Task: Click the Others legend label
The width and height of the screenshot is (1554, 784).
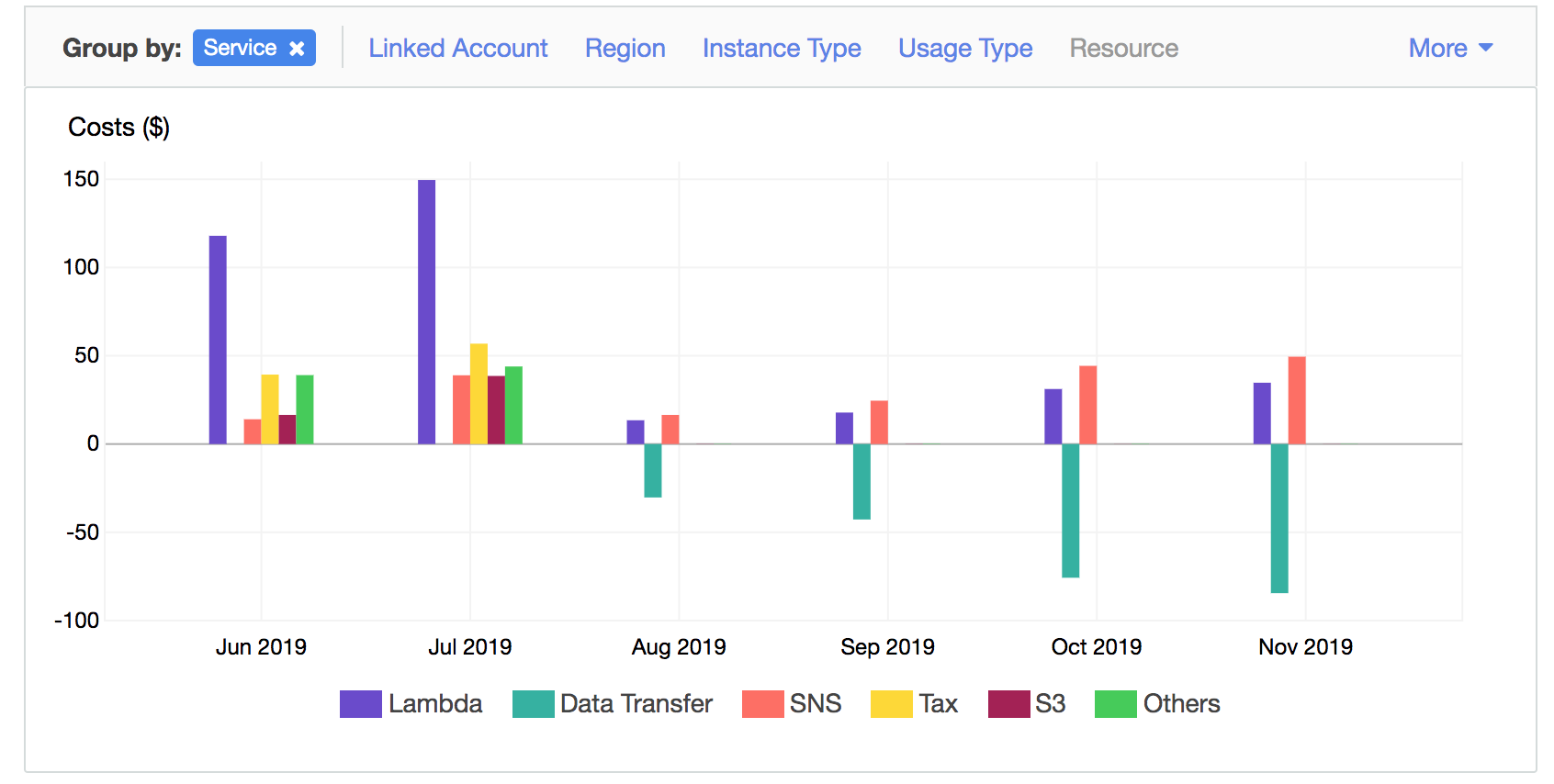Action: point(1181,704)
